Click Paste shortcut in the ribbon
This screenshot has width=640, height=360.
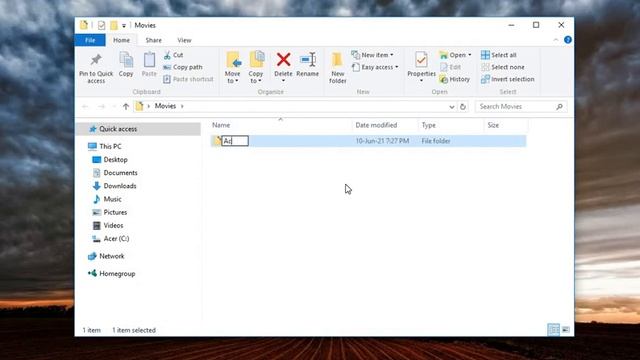click(x=188, y=79)
